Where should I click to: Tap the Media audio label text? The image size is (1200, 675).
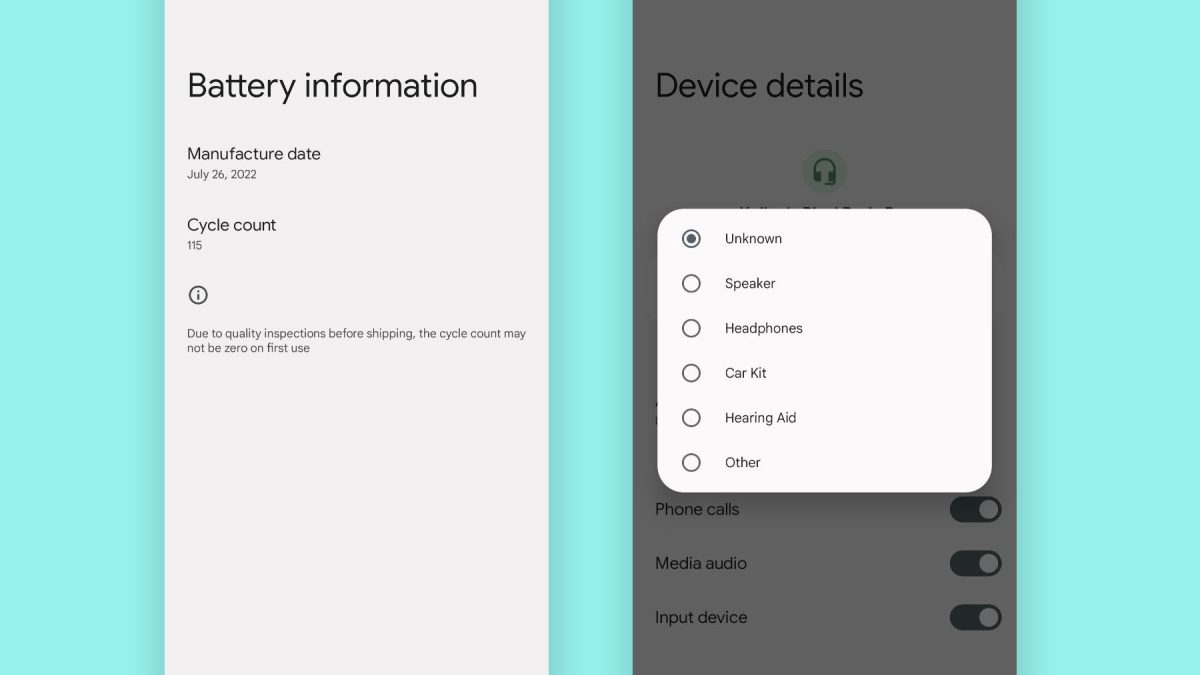701,564
